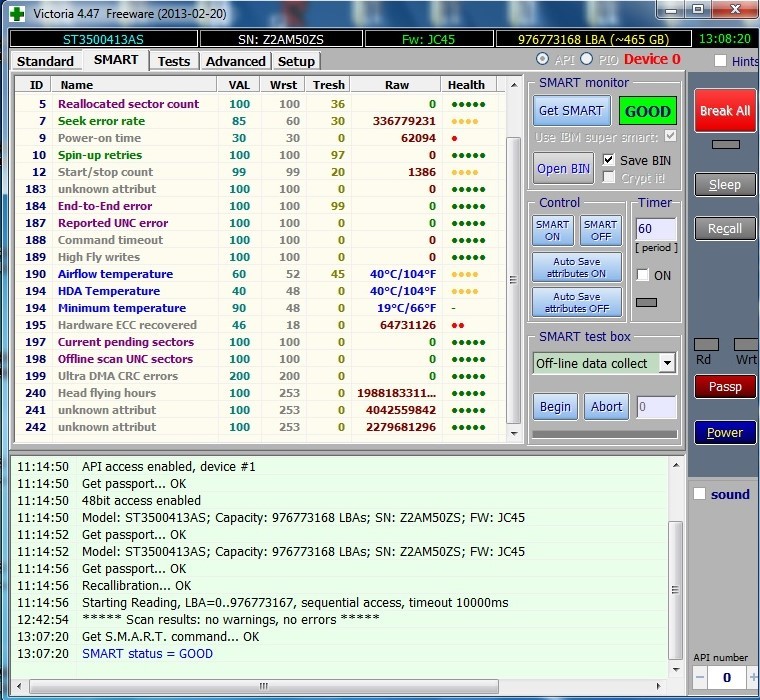Click the Name column header
Viewport: 760px width, 700px height.
(x=135, y=85)
